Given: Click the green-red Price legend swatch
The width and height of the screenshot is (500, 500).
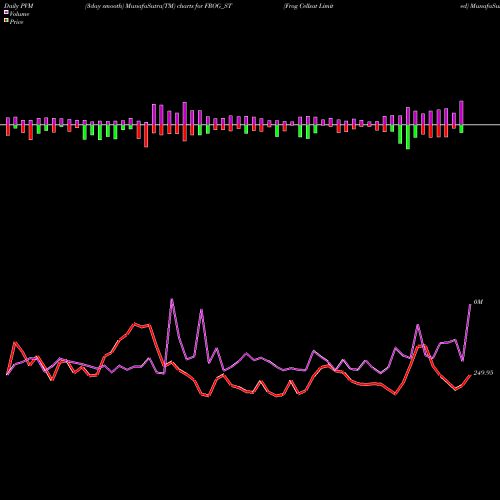Looking at the screenshot, I should pyautogui.click(x=6, y=21).
